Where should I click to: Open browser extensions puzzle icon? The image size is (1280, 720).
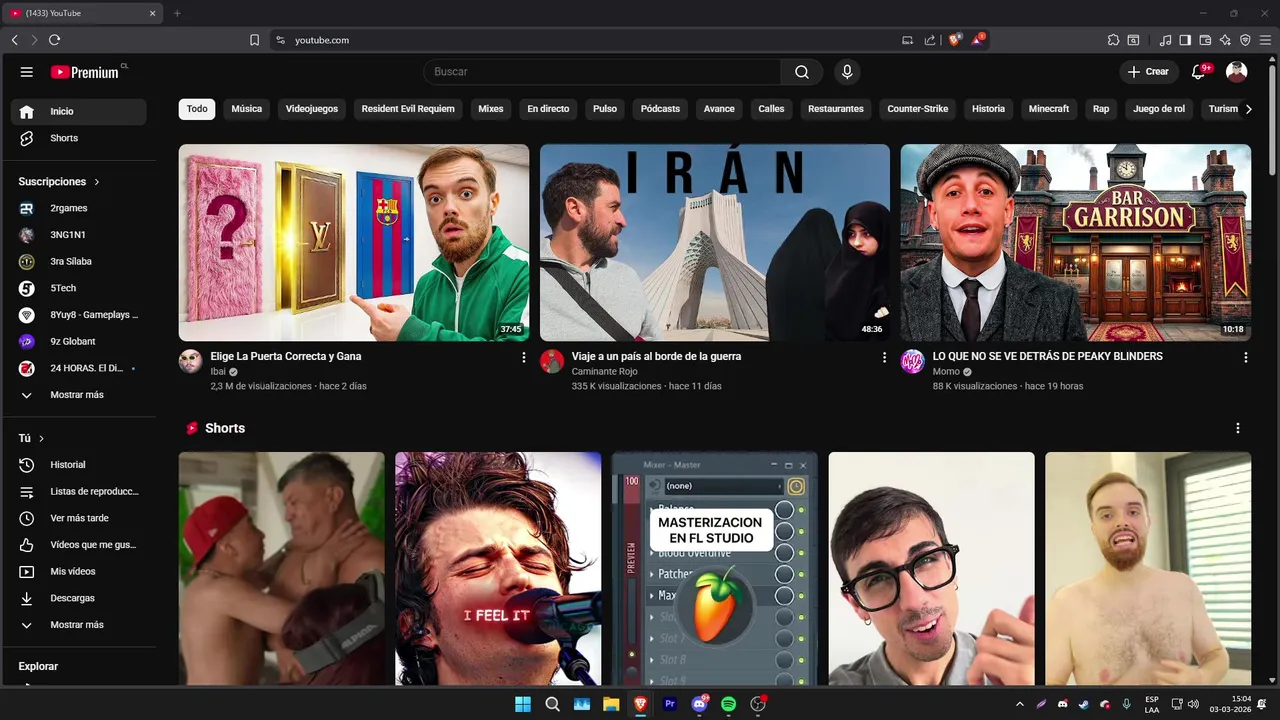click(1113, 40)
